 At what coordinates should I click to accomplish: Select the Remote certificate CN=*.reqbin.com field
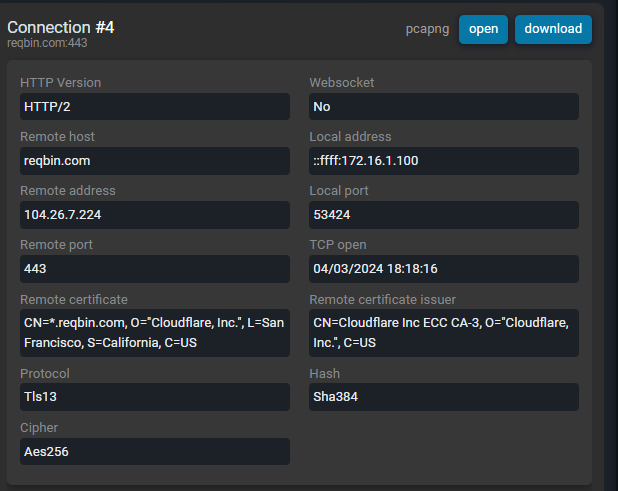[155, 333]
